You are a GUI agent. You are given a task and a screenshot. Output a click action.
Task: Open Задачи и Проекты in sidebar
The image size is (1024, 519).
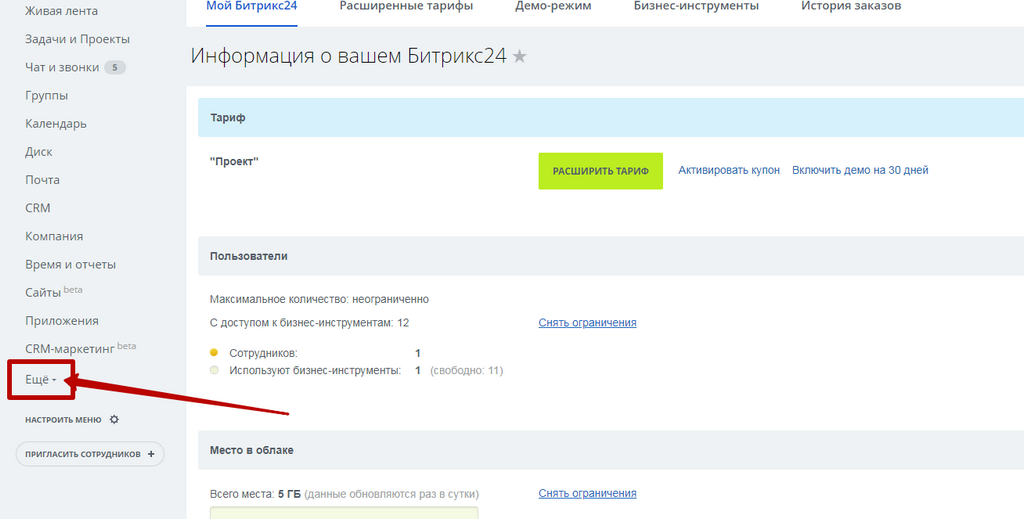coord(77,39)
